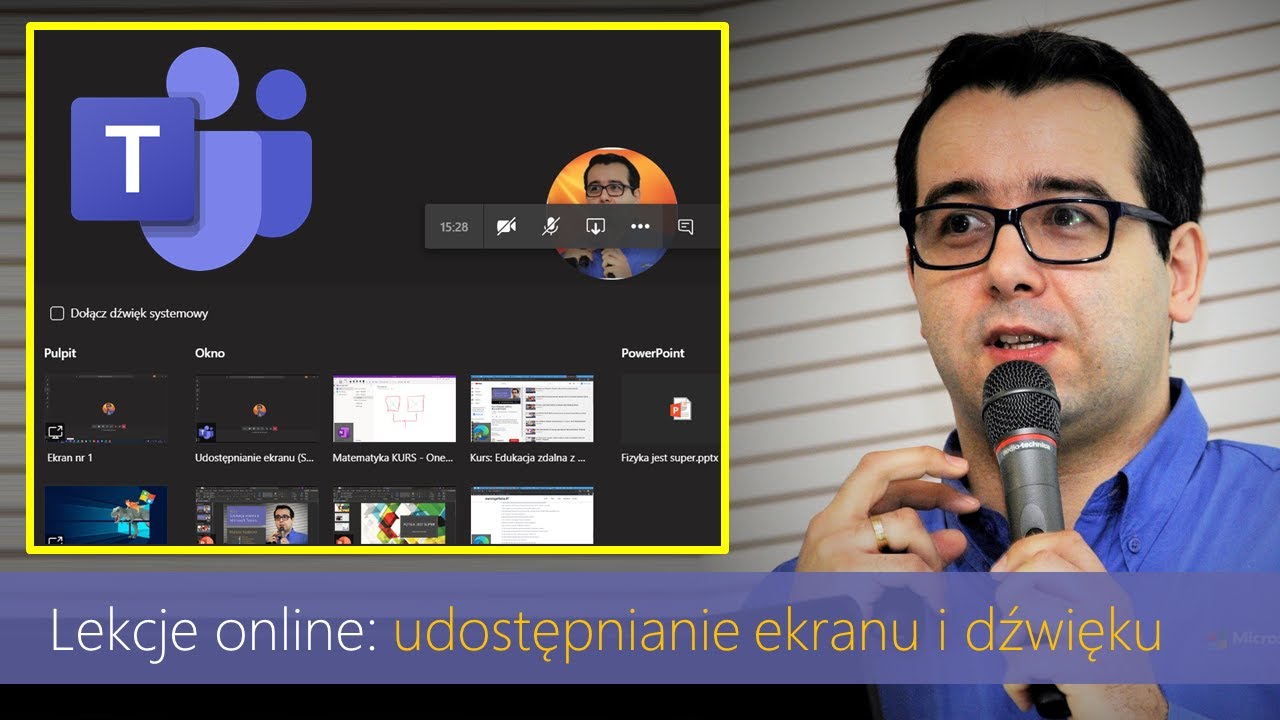
Task: Open the More actions ellipsis menu
Action: coord(640,227)
